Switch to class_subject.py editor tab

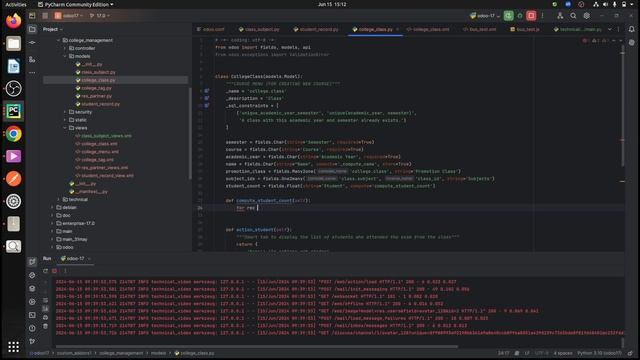[259, 29]
